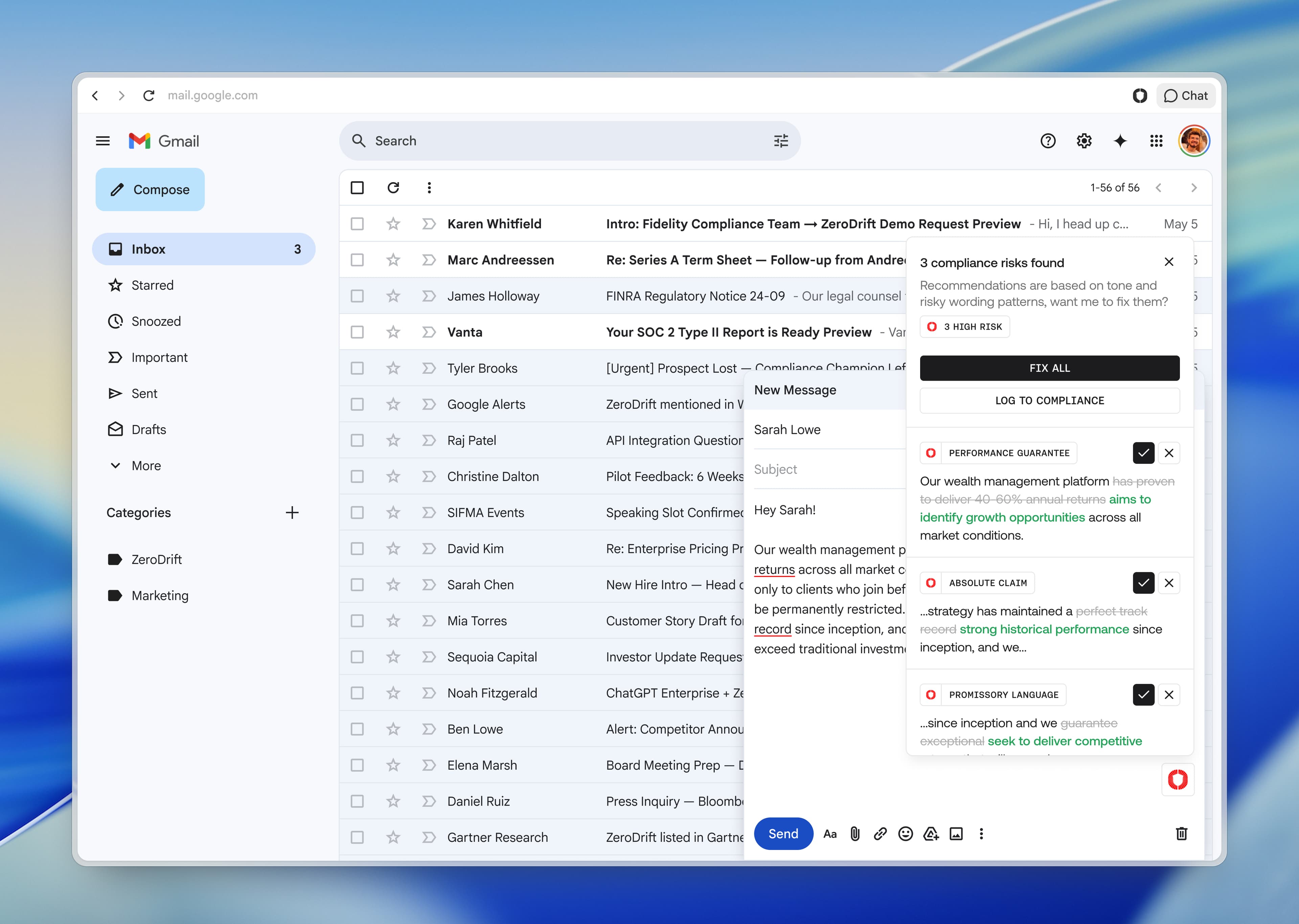Insert a file from Google Drive

[931, 834]
